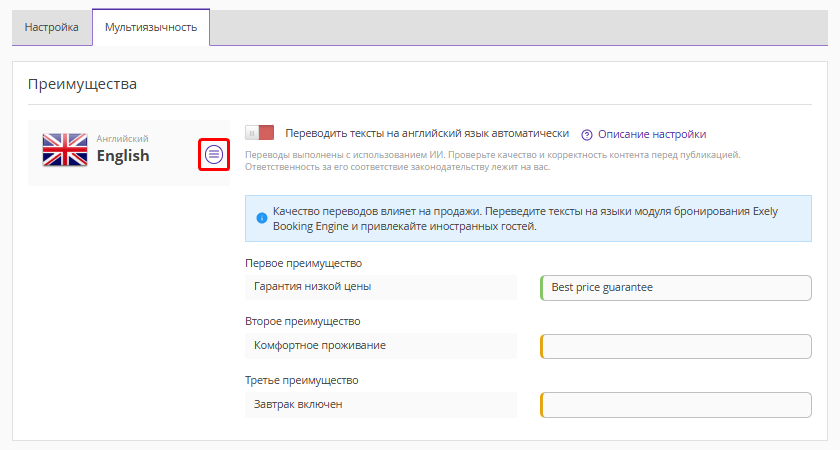The image size is (840, 450).
Task: Click the British flag icon
Action: point(65,149)
